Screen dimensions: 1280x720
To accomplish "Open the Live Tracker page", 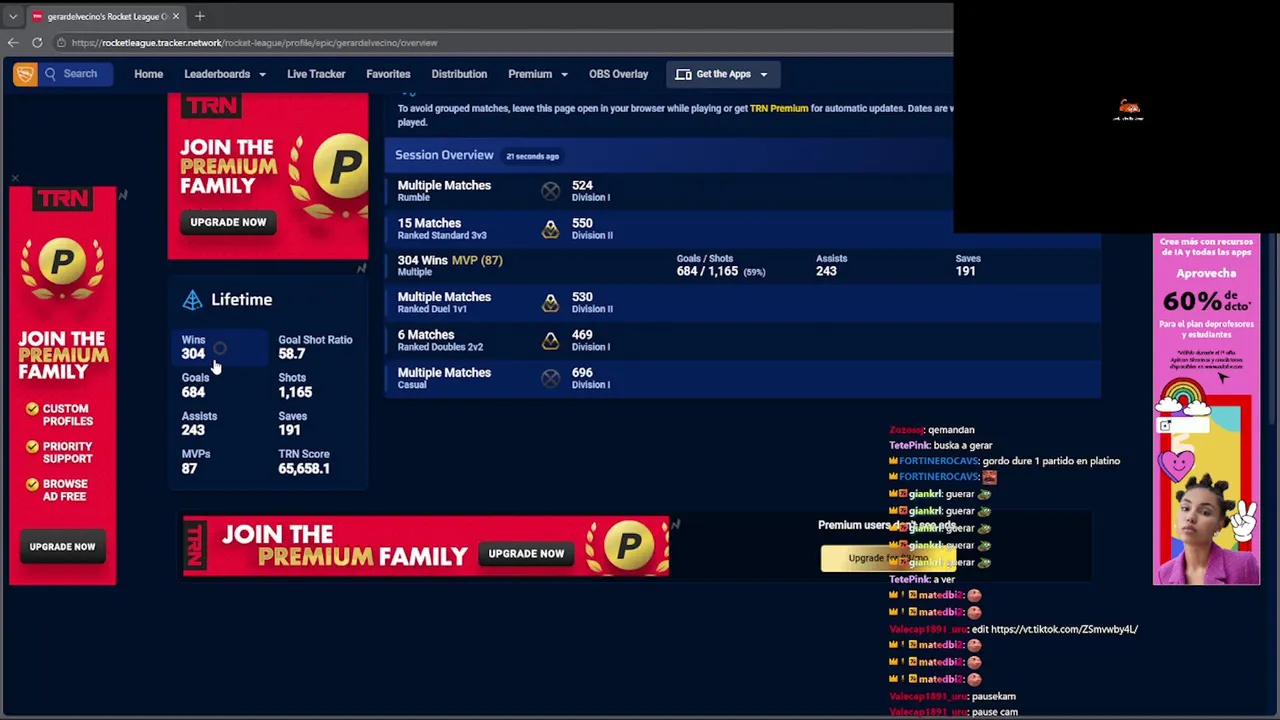I will point(316,74).
